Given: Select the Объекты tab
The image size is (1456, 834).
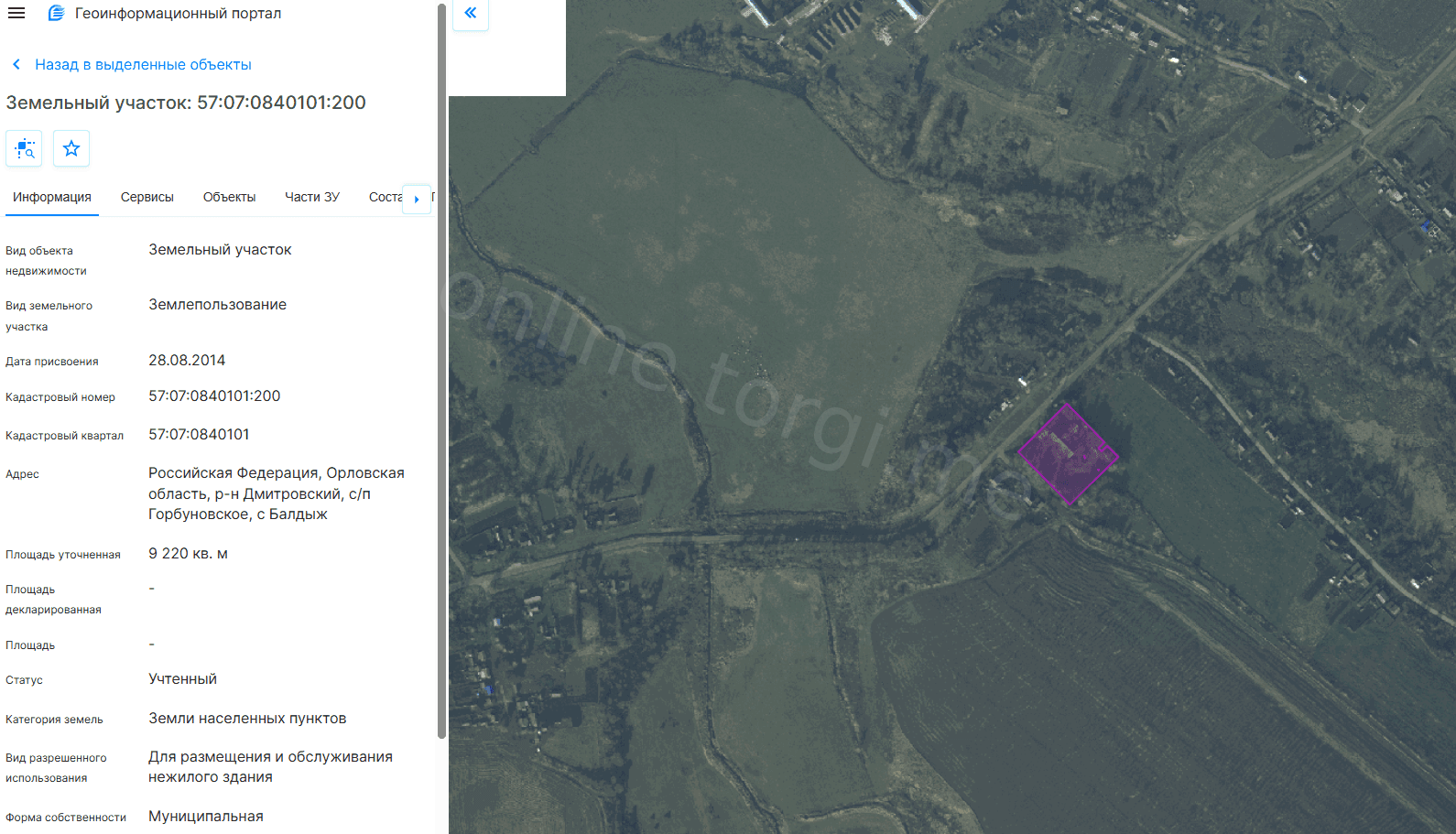Looking at the screenshot, I should (229, 198).
